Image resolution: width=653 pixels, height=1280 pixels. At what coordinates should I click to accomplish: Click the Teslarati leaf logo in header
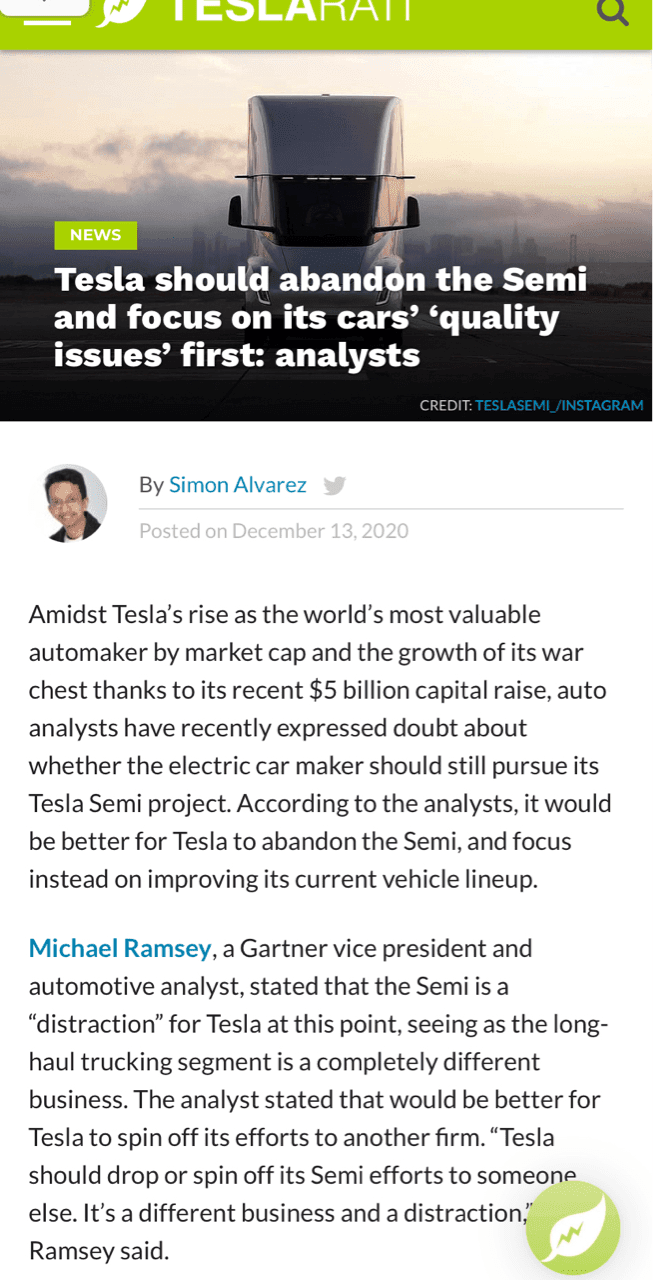coord(122,10)
